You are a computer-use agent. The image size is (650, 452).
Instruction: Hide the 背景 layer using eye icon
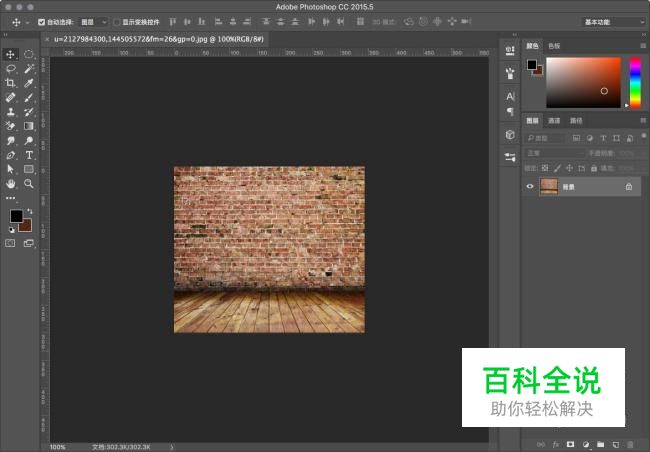click(530, 187)
